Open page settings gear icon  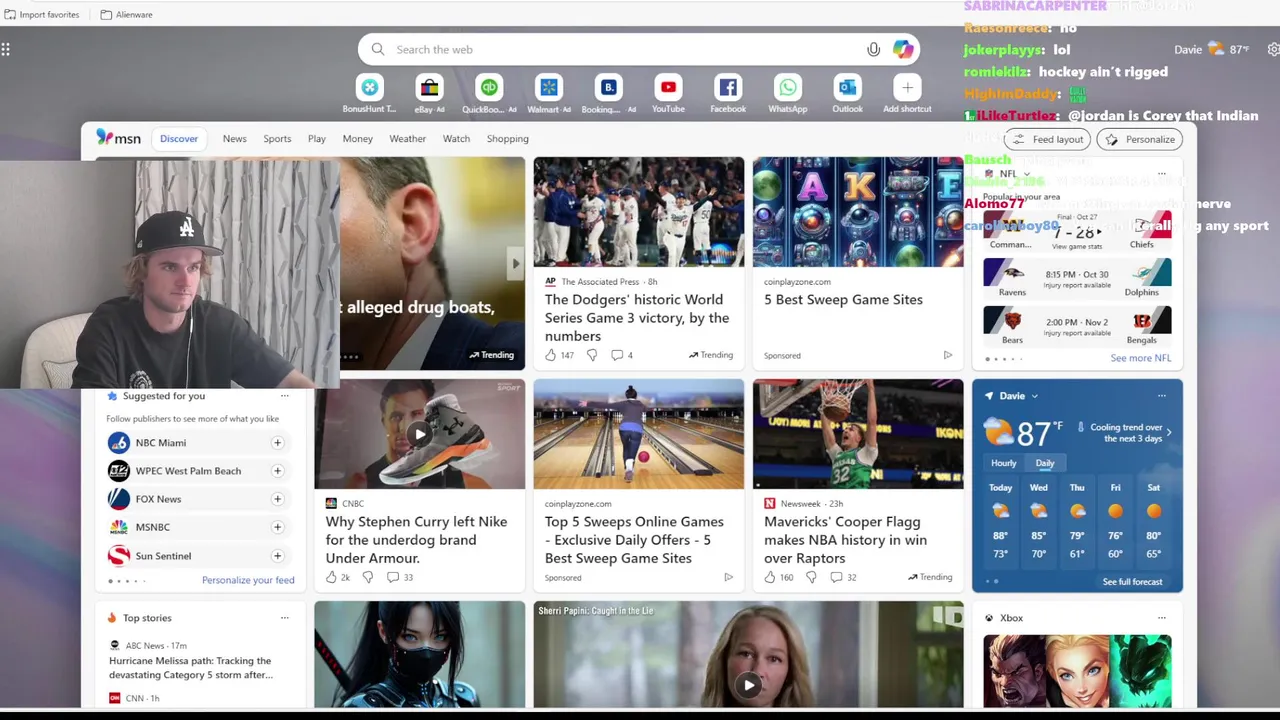tap(1273, 49)
